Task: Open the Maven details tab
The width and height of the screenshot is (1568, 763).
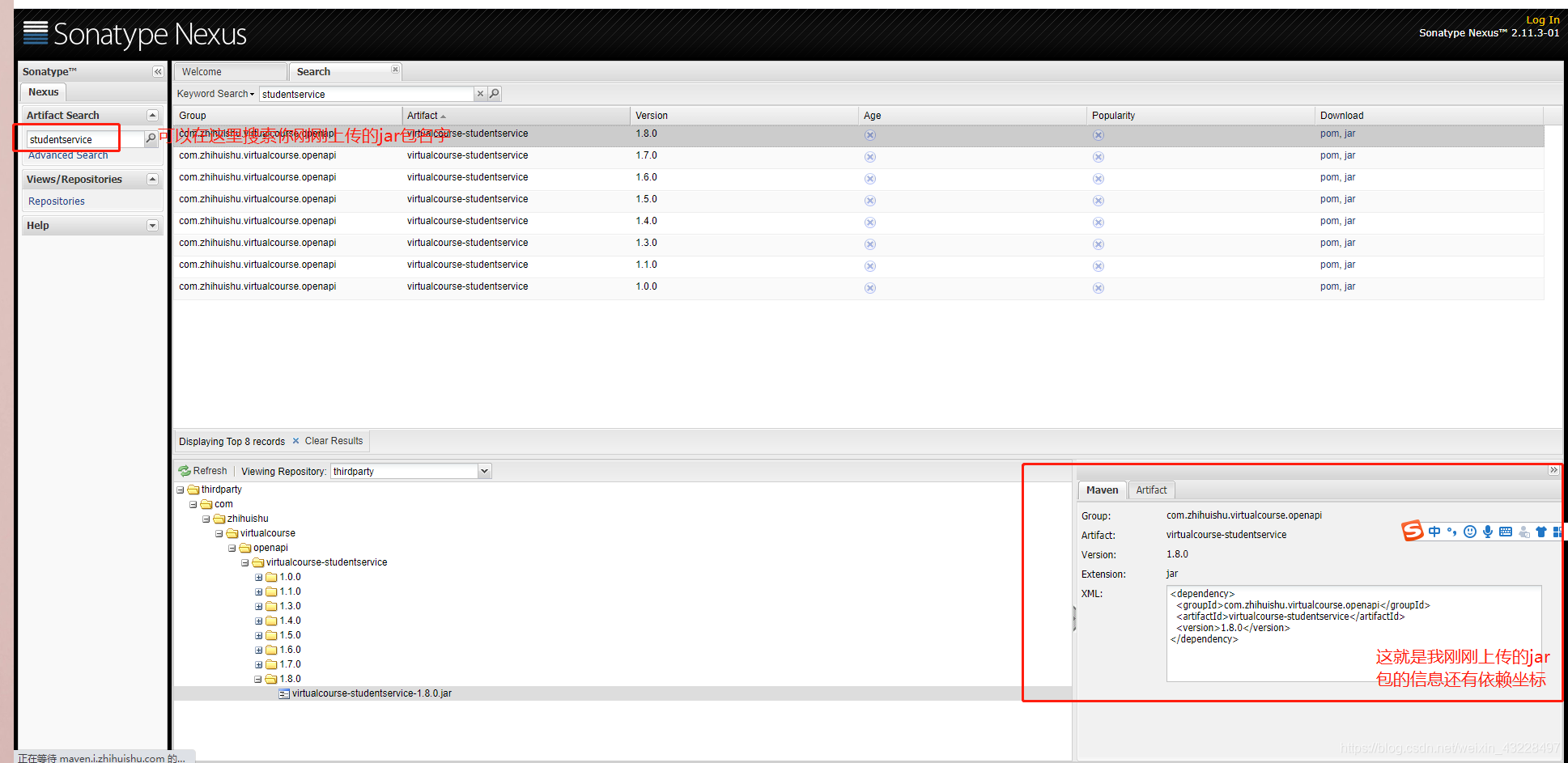Action: [x=1102, y=490]
